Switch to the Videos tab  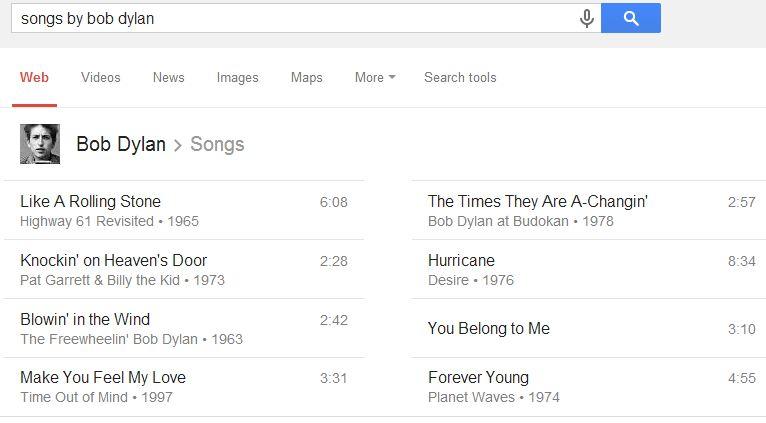[x=100, y=77]
